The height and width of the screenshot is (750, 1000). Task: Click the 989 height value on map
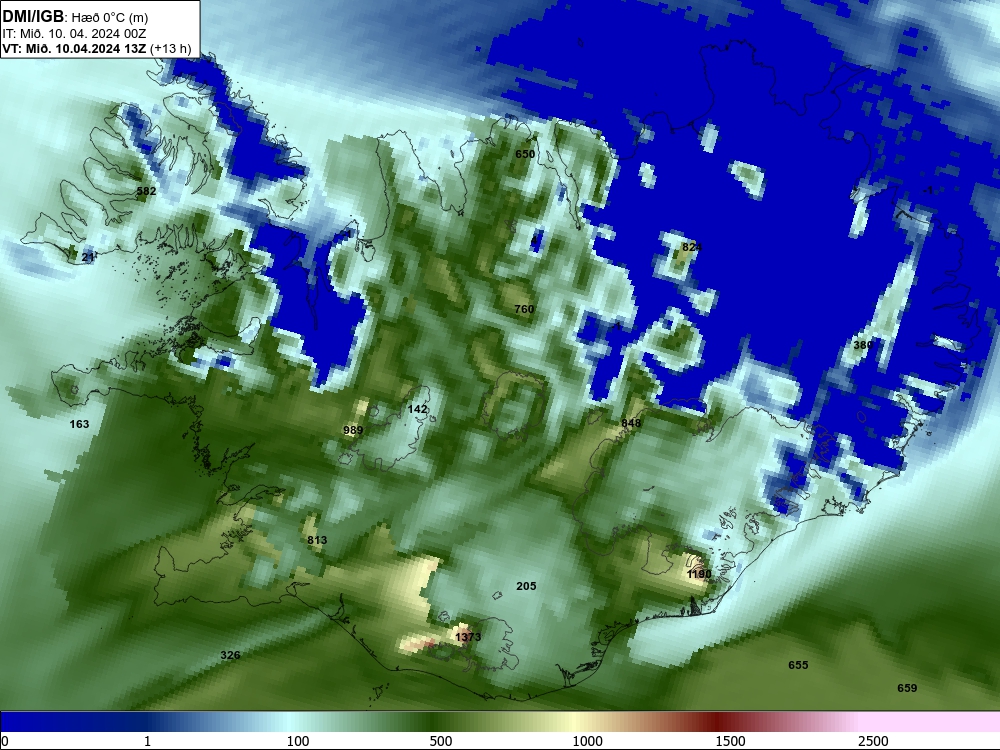(353, 430)
